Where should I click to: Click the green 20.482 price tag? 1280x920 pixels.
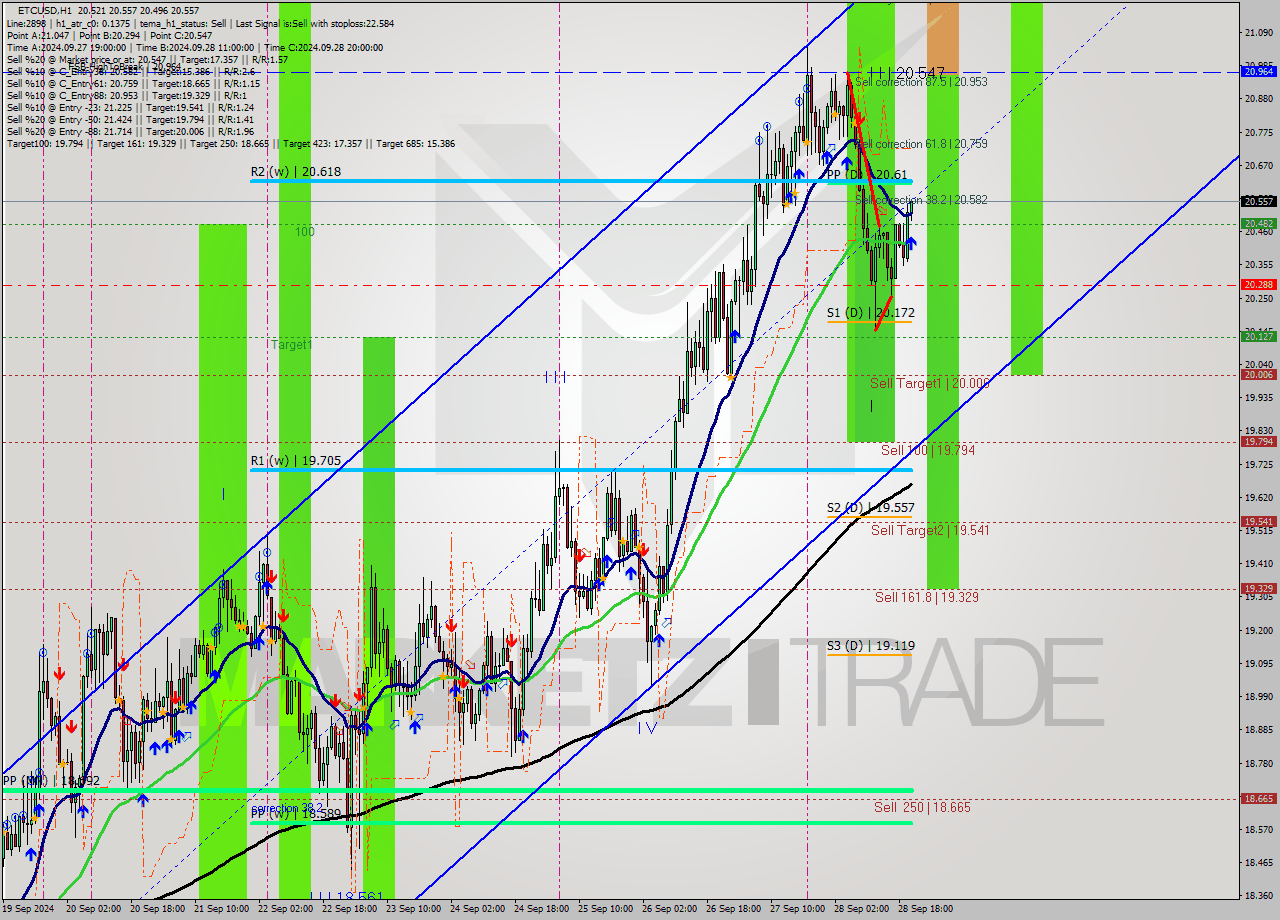pyautogui.click(x=1258, y=224)
